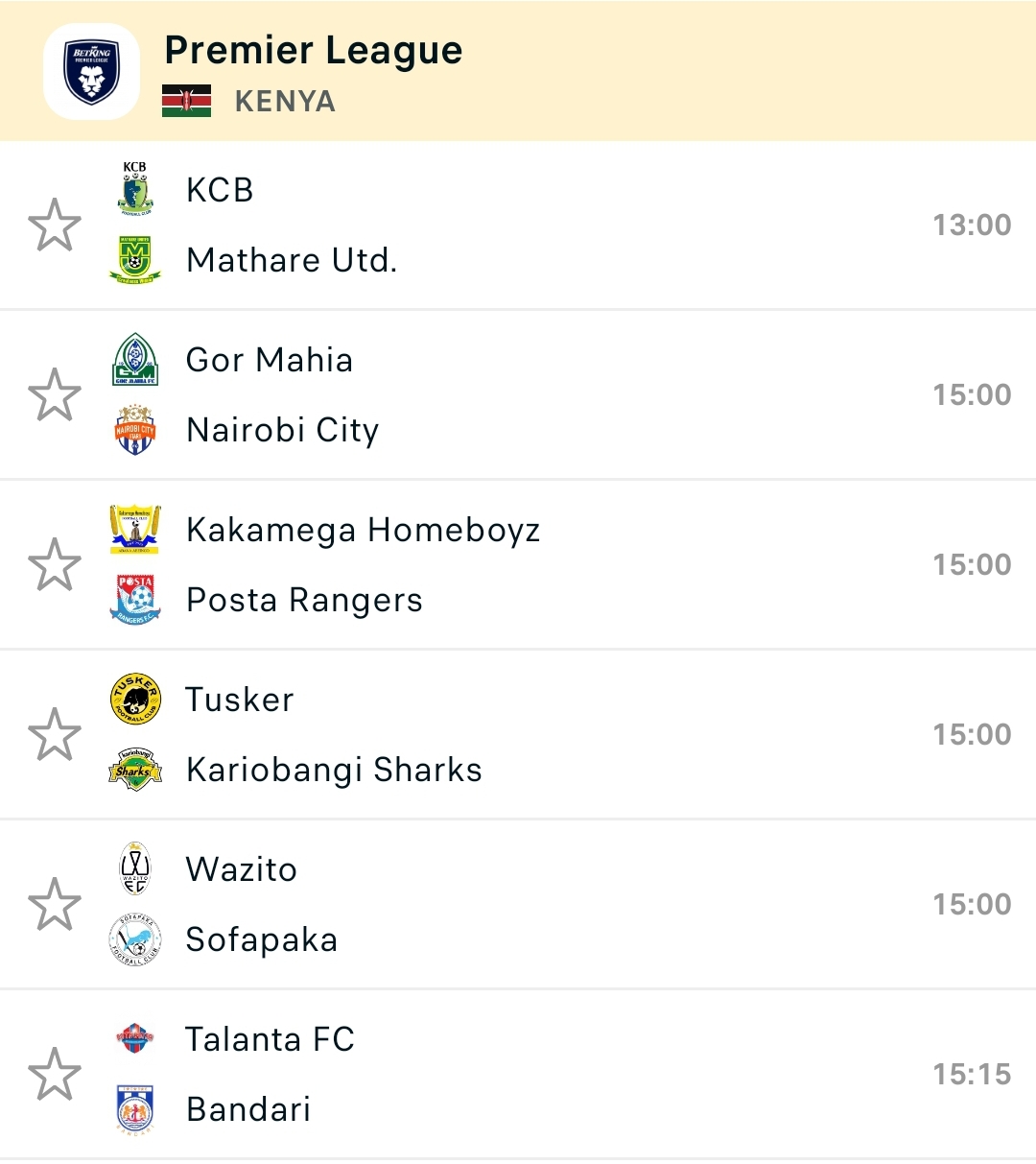
Task: Click the Bandari team crest
Action: tap(135, 1109)
